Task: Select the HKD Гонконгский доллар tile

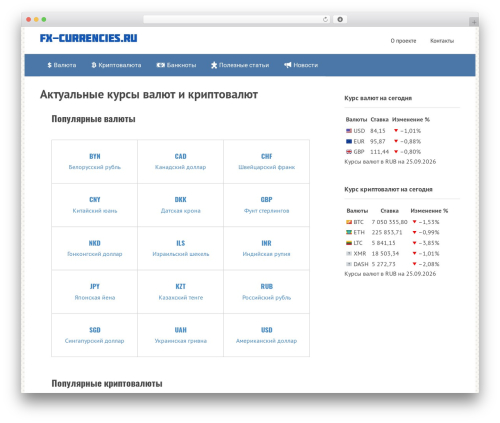Action: click(95, 248)
